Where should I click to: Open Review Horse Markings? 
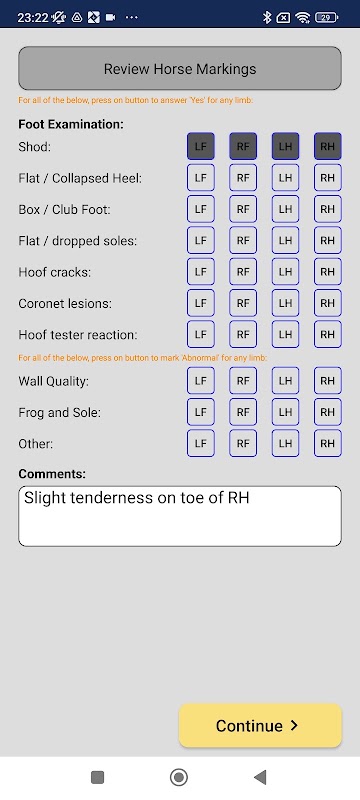pos(180,68)
